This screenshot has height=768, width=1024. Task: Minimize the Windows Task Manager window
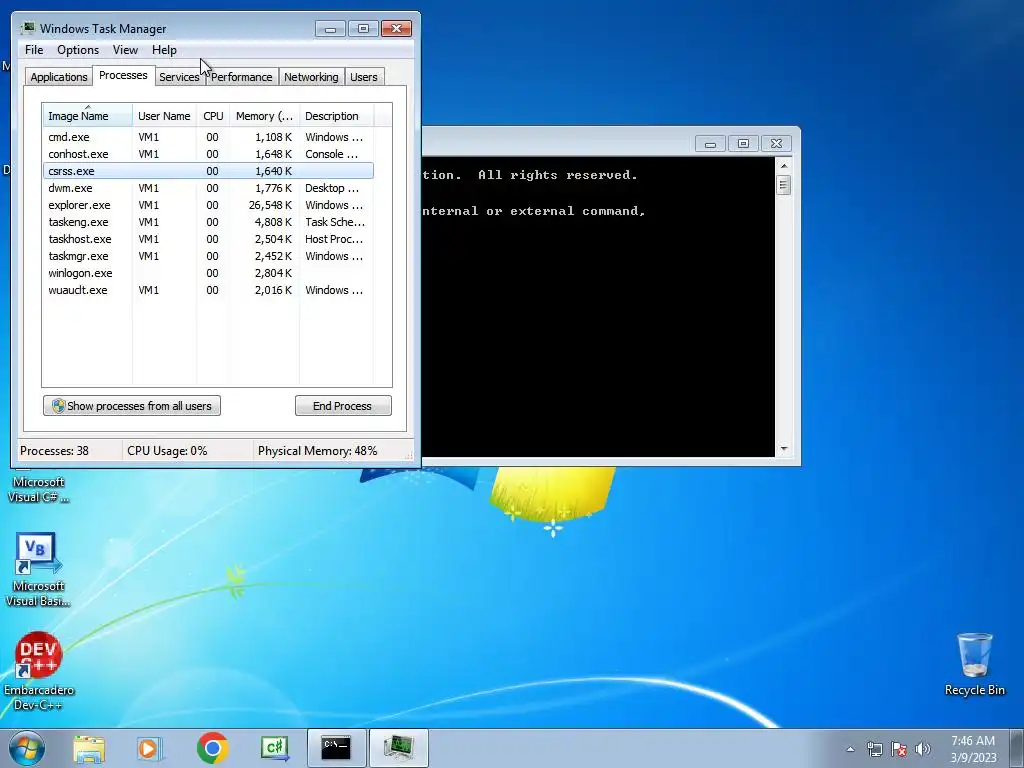click(x=330, y=29)
